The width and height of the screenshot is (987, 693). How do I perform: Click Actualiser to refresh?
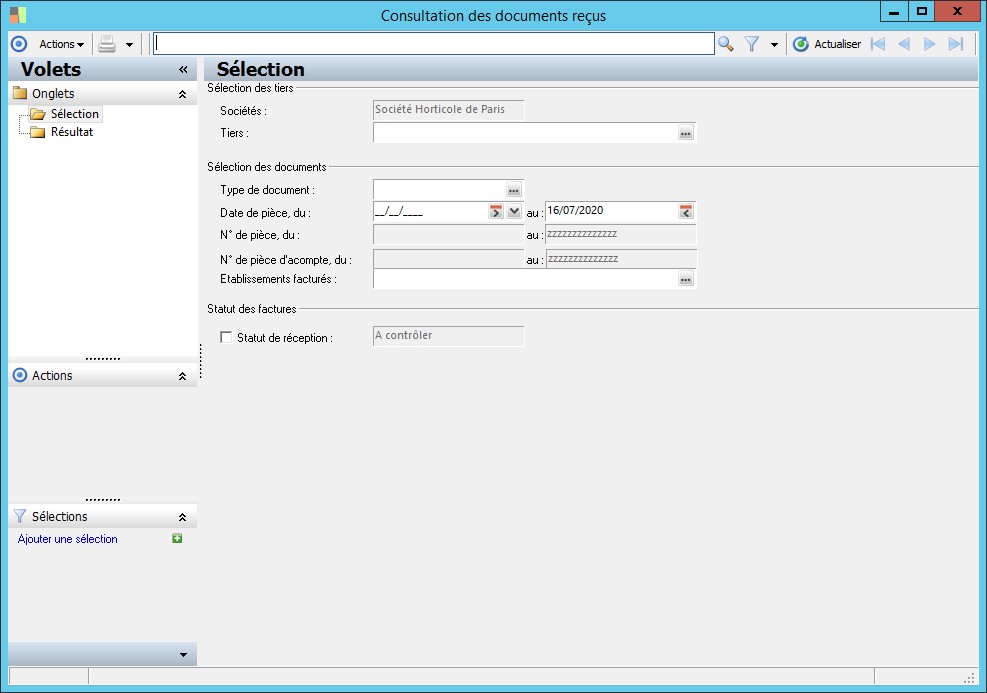pyautogui.click(x=827, y=44)
